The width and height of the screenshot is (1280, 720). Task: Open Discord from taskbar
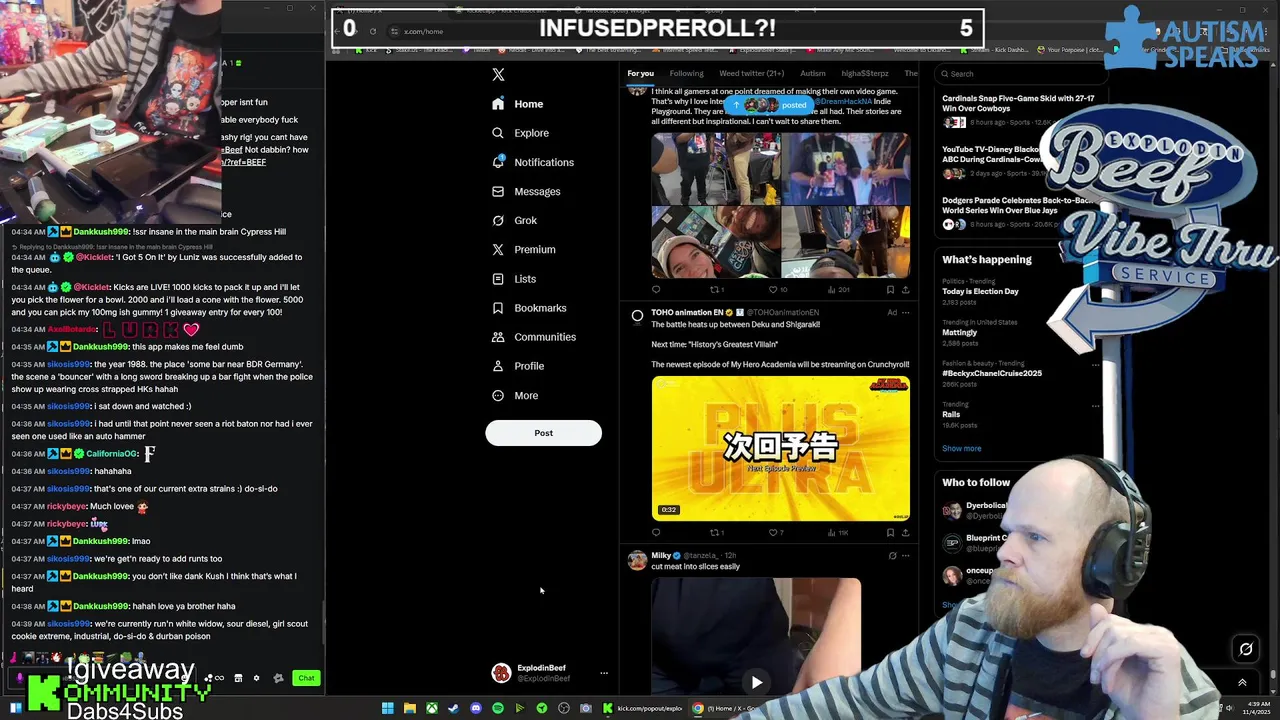coord(475,708)
